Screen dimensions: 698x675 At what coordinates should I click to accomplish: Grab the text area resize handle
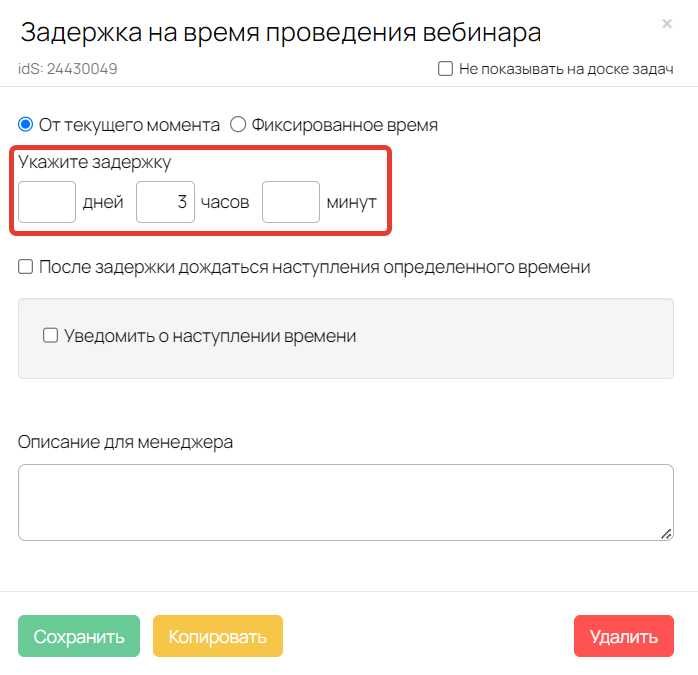pos(666,534)
